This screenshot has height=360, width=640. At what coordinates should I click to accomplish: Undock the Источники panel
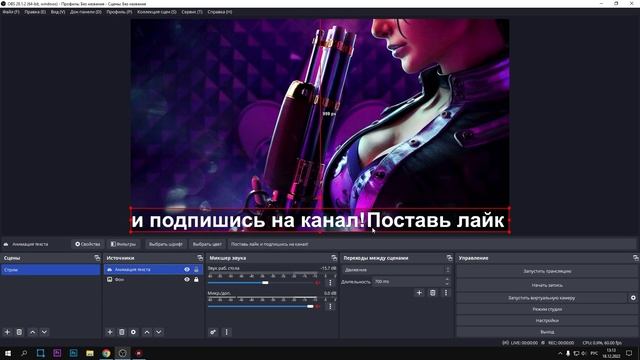(x=200, y=258)
